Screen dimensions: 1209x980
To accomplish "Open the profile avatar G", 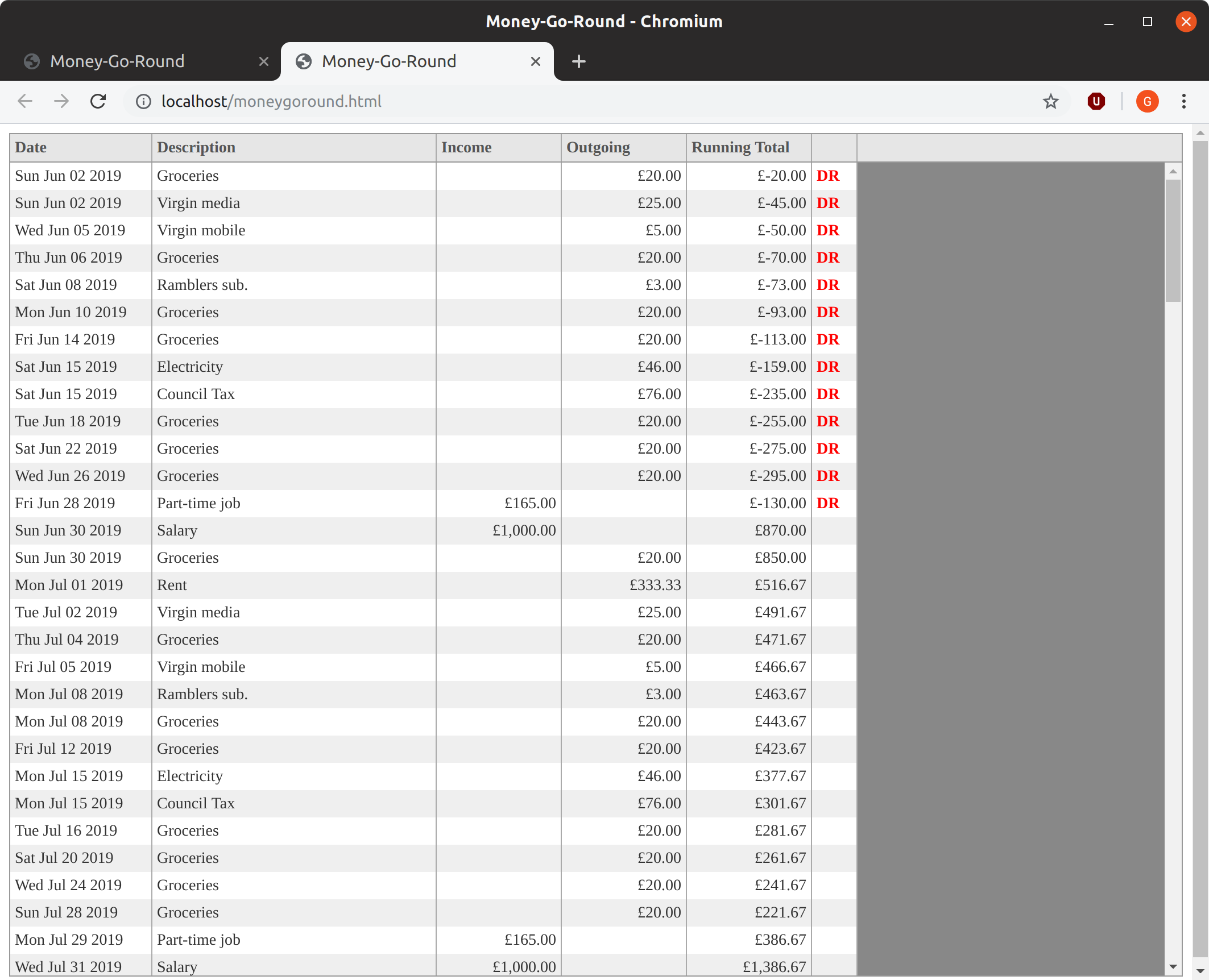I will (x=1146, y=101).
